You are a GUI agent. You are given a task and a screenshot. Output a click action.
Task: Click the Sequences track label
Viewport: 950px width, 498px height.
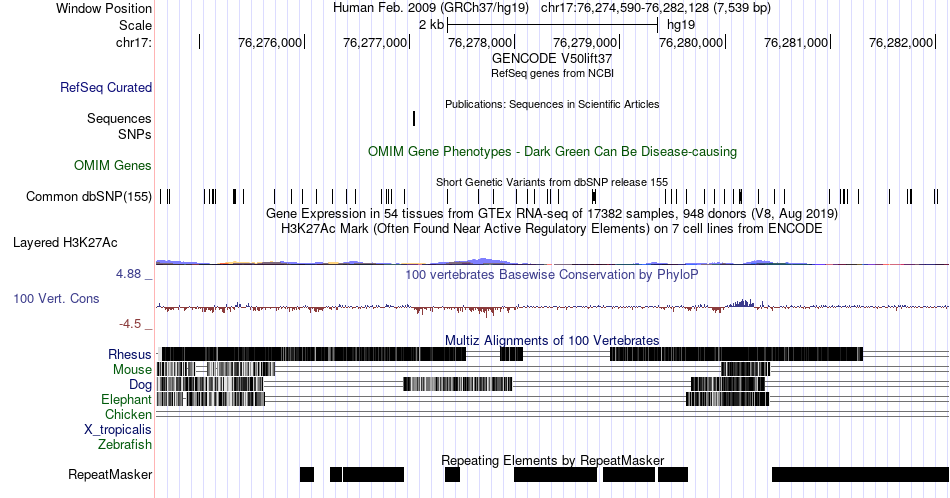119,118
